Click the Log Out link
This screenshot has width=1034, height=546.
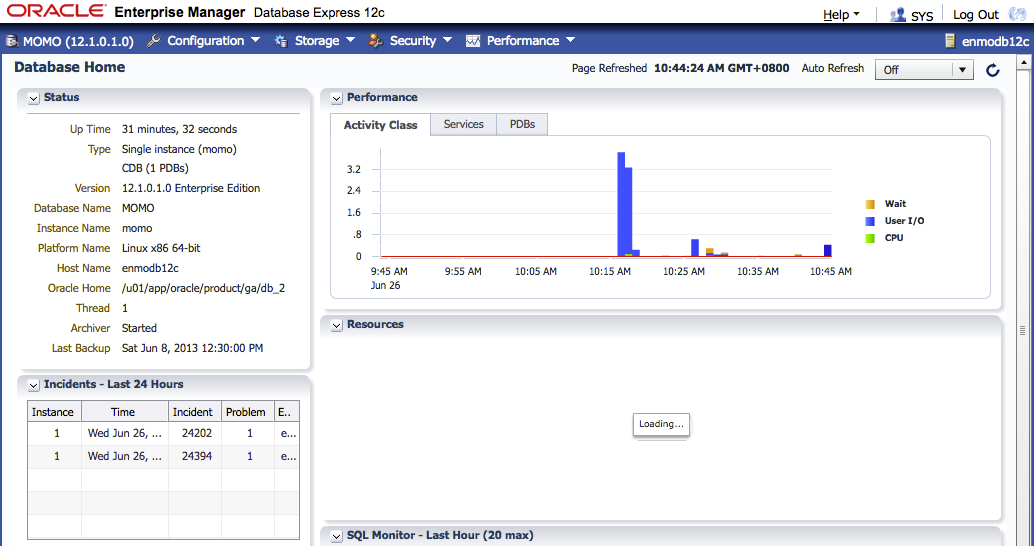point(976,15)
